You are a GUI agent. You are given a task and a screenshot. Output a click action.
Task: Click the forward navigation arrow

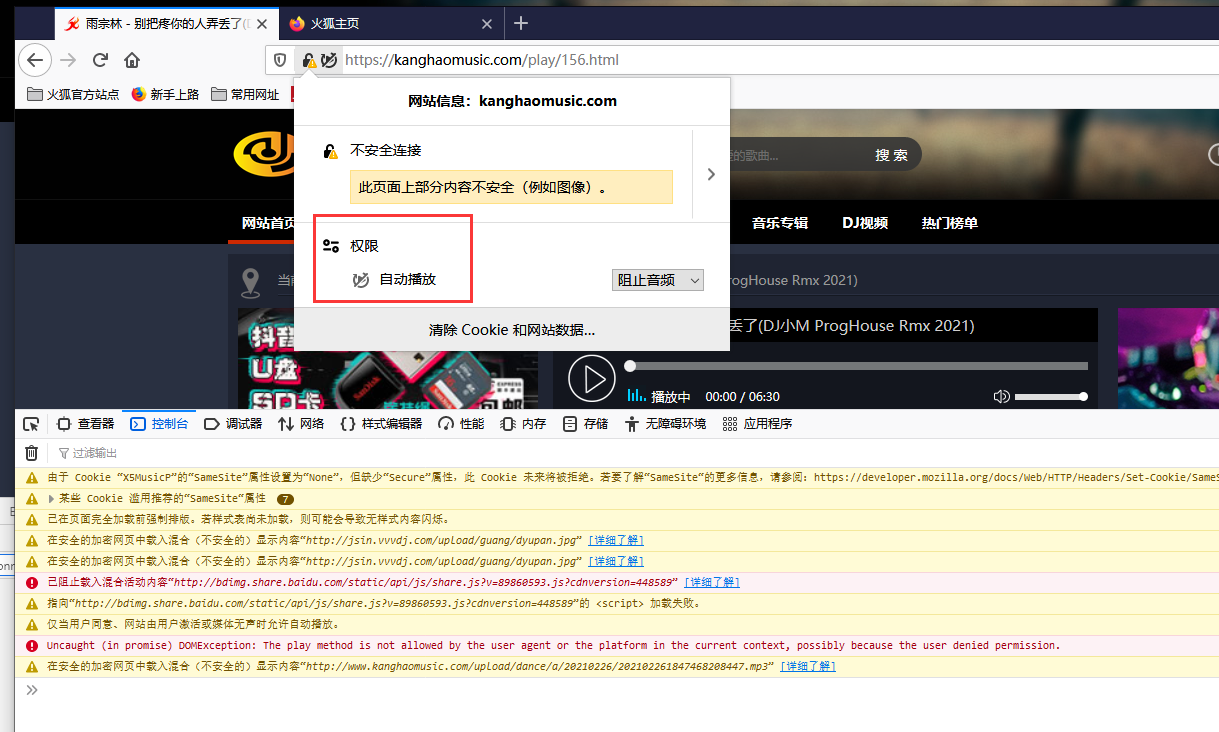(x=68, y=60)
